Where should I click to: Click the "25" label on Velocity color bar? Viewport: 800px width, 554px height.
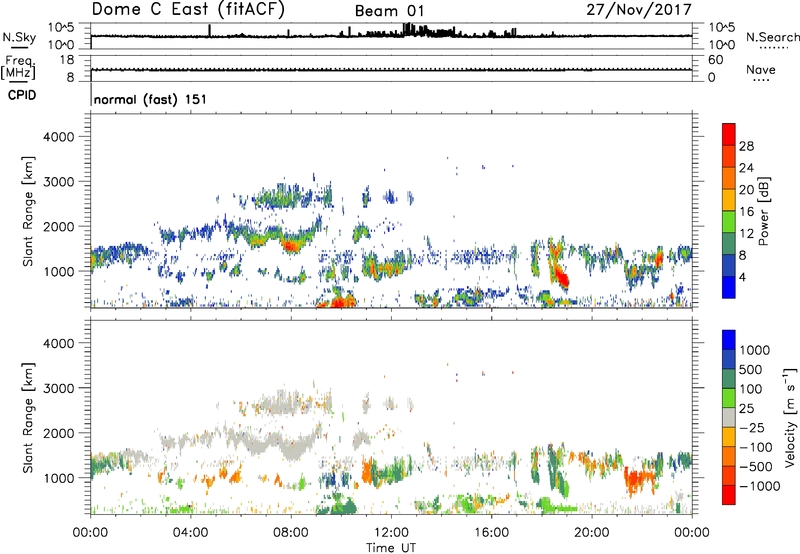(x=746, y=408)
